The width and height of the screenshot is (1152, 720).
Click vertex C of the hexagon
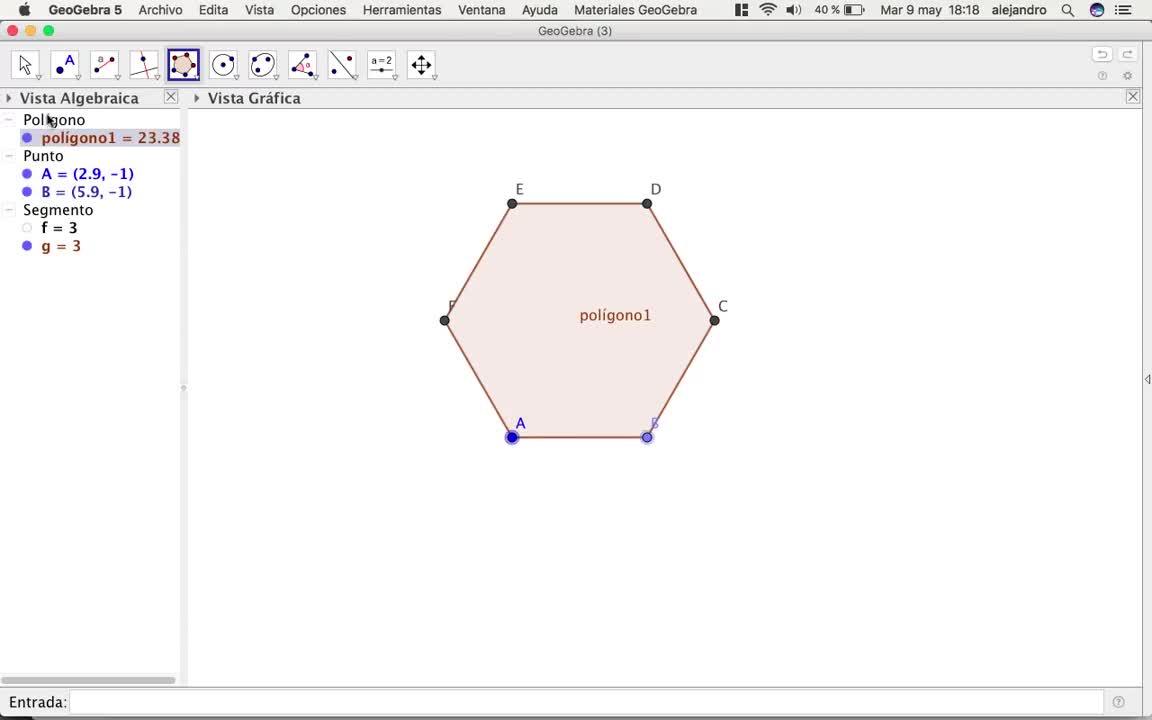tap(714, 320)
